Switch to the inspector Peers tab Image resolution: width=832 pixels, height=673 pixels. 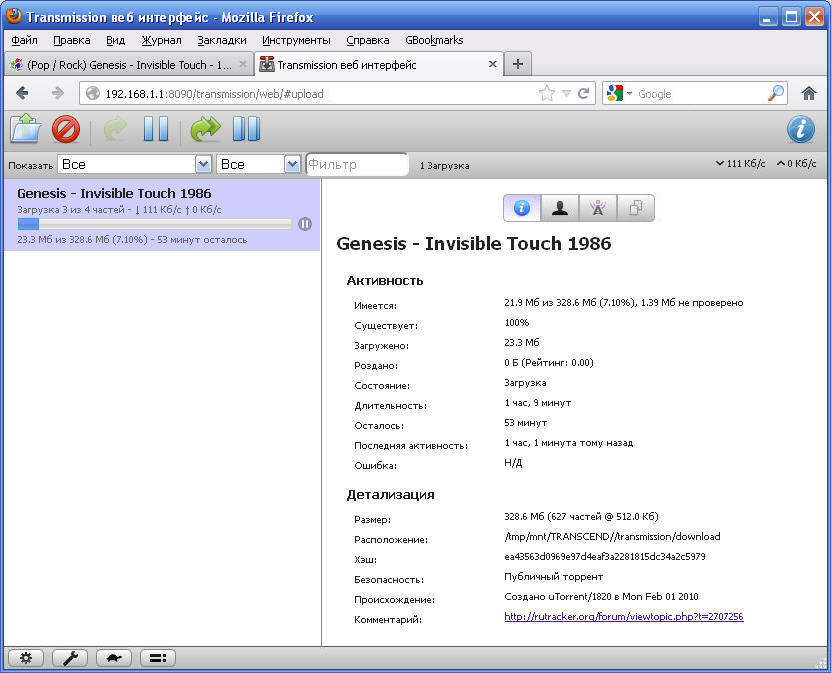pos(560,208)
